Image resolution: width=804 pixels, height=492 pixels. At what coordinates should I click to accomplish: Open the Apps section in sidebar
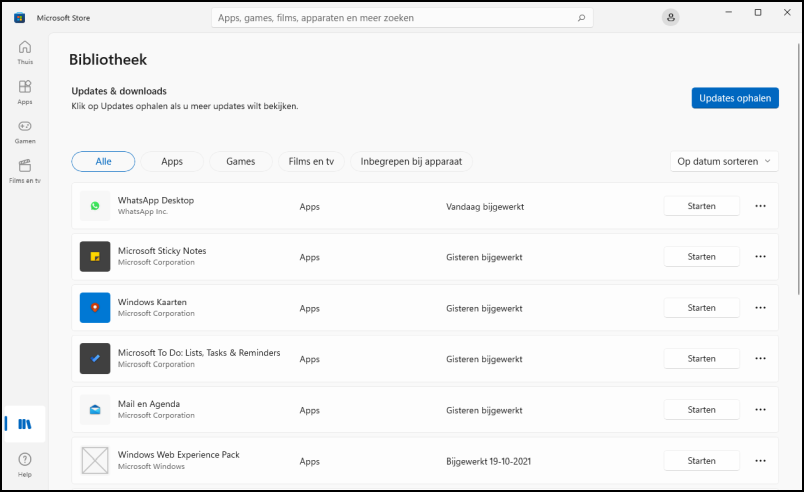pyautogui.click(x=25, y=92)
